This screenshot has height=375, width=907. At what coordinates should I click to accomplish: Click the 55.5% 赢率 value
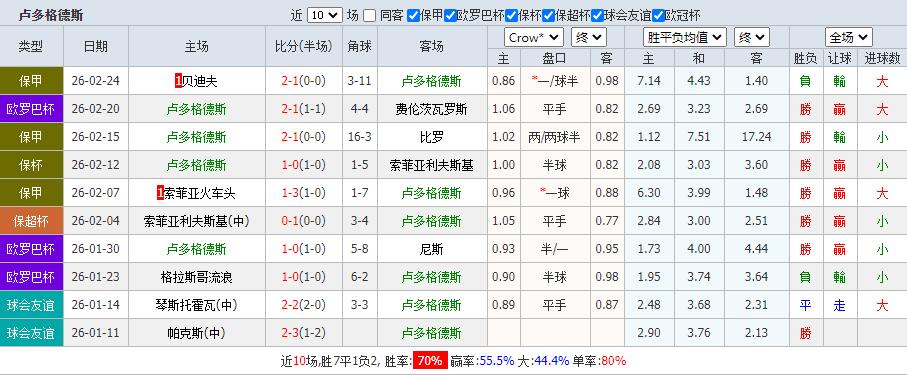click(496, 361)
